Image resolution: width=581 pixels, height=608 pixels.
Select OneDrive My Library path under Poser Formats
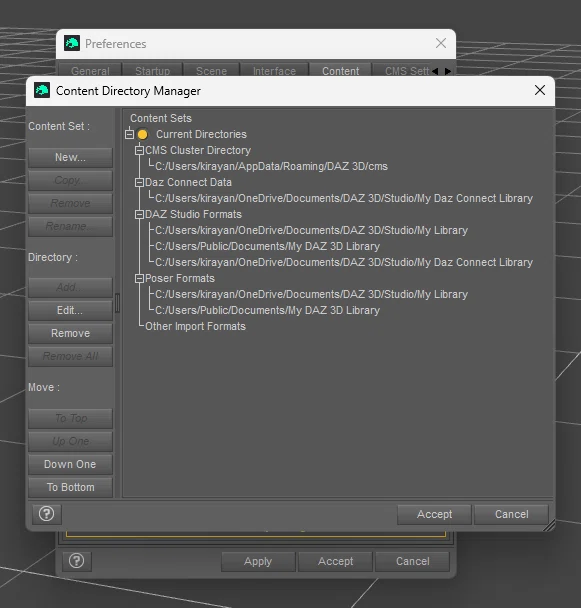click(x=311, y=294)
